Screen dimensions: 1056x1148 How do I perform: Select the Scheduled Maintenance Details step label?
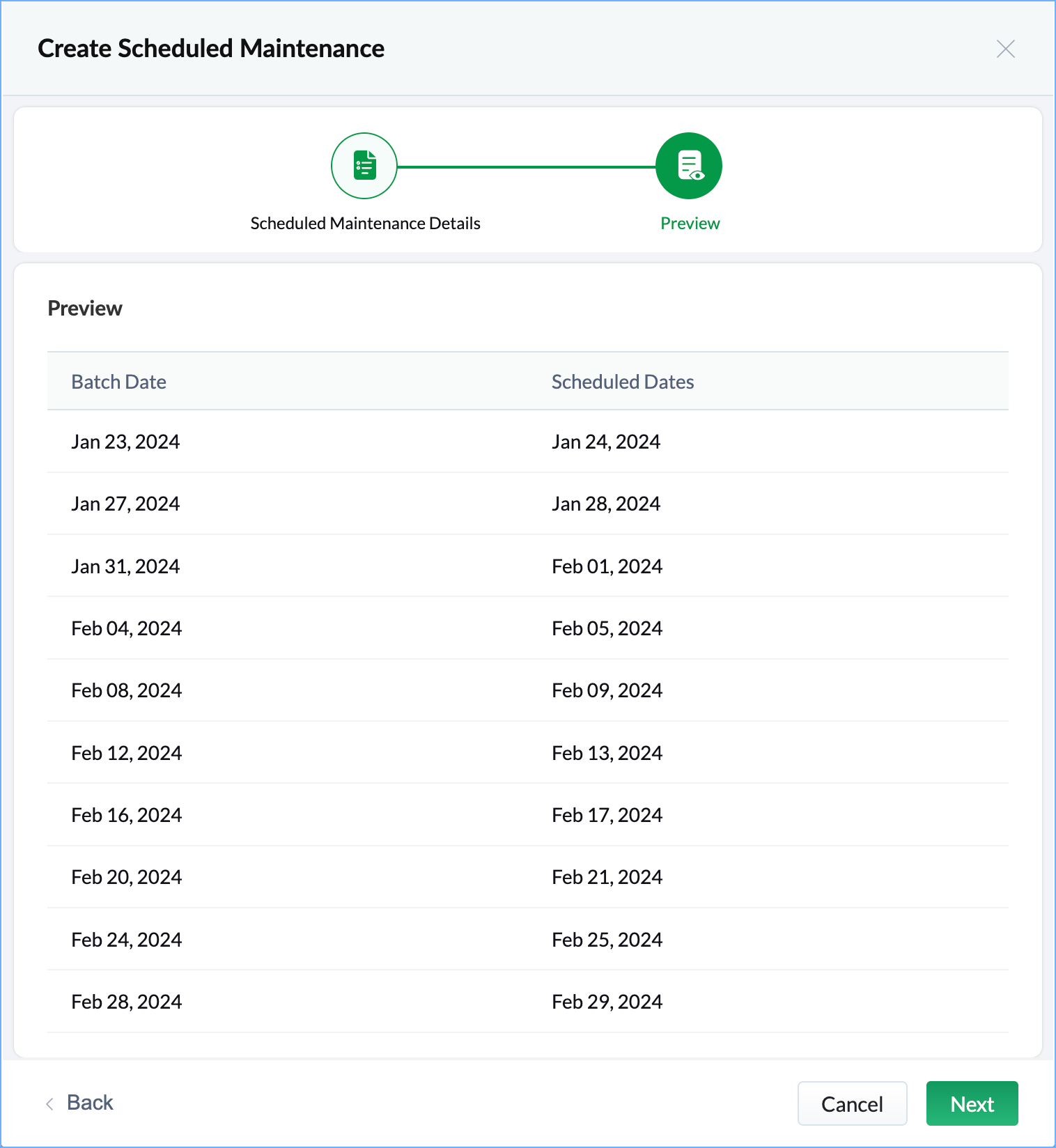coord(365,224)
